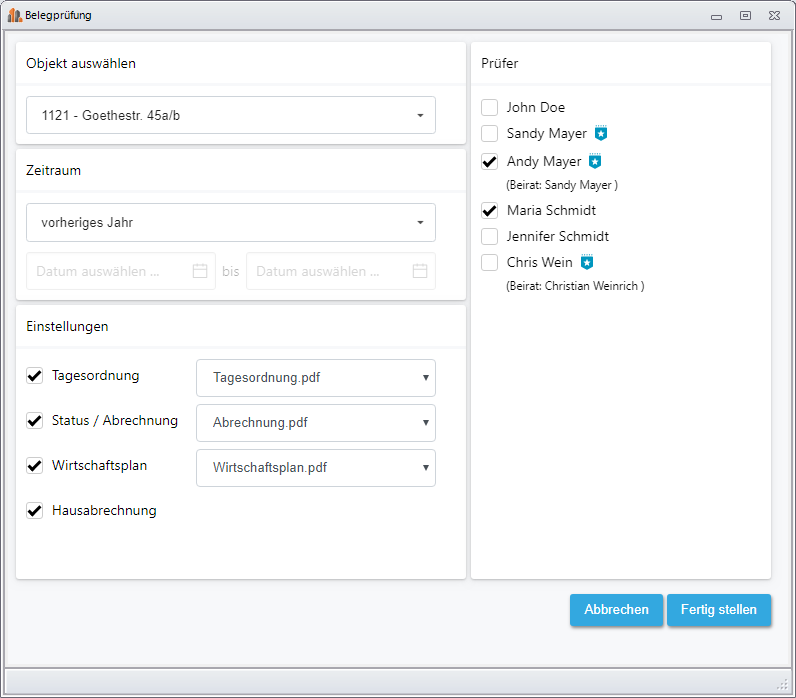Open the Wirtschaftsplan.pdf dropdown

316,468
